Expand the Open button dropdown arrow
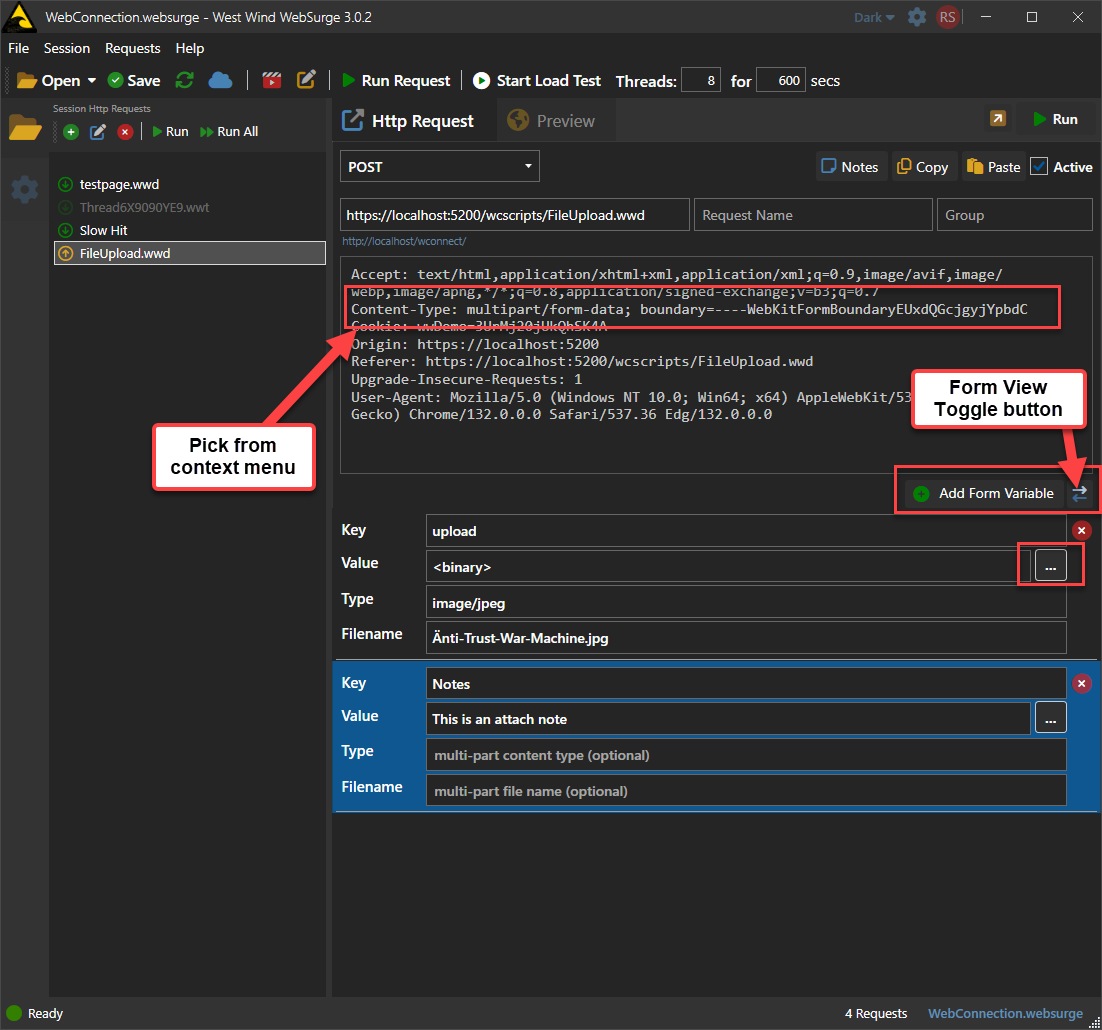This screenshot has height=1030, width=1102. [92, 81]
